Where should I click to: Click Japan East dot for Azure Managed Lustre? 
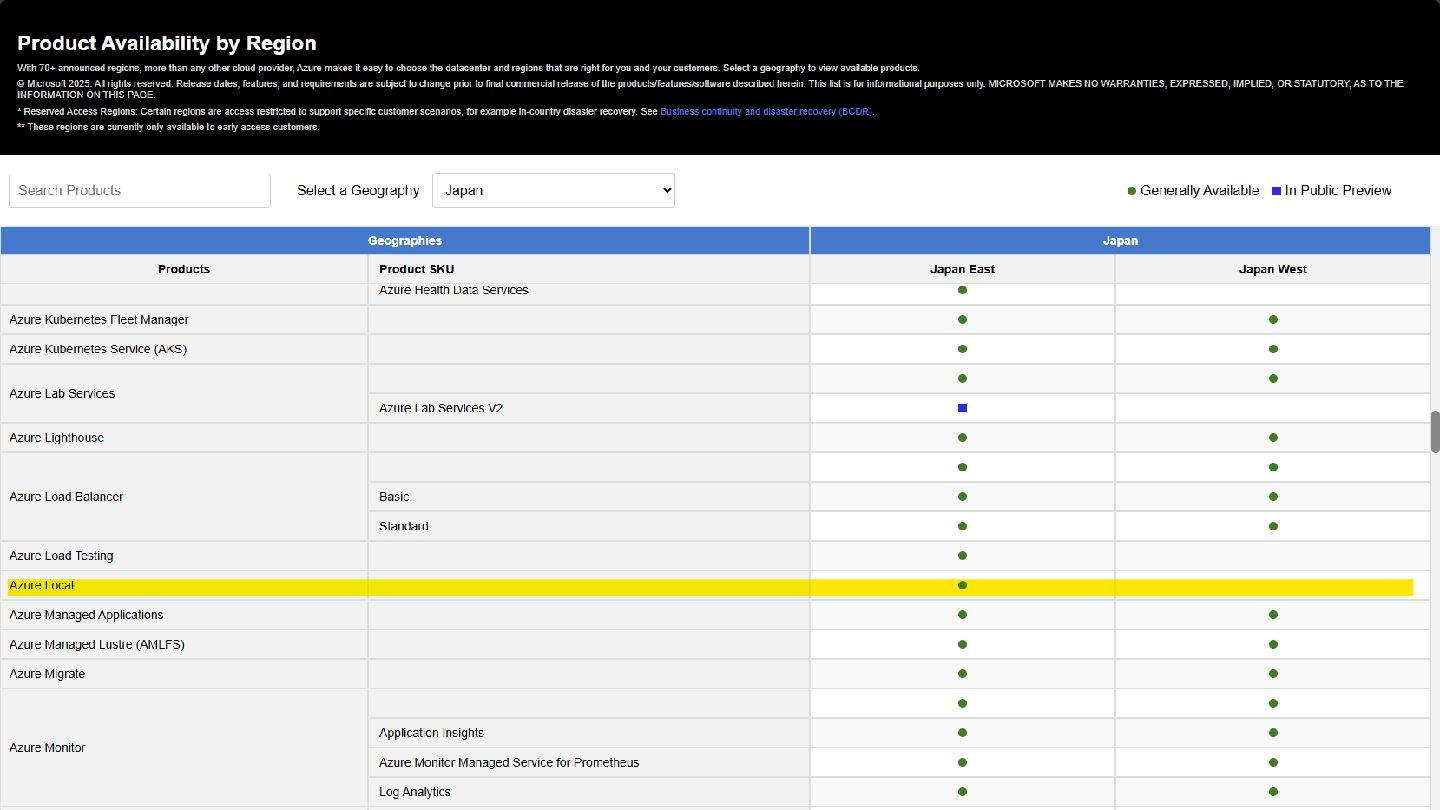pos(962,644)
